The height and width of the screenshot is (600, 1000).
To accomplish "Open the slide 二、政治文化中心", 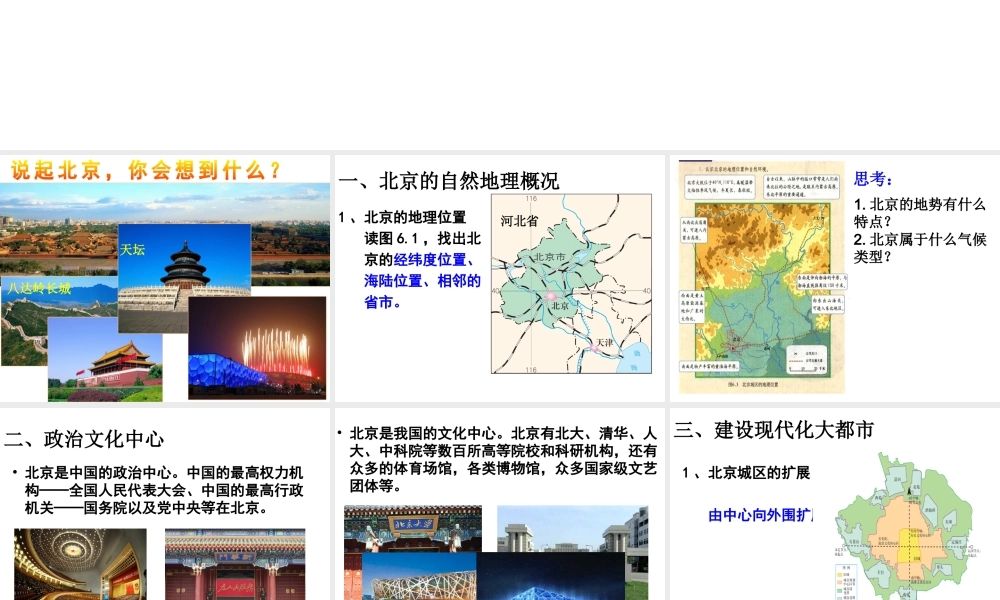I will pos(165,504).
